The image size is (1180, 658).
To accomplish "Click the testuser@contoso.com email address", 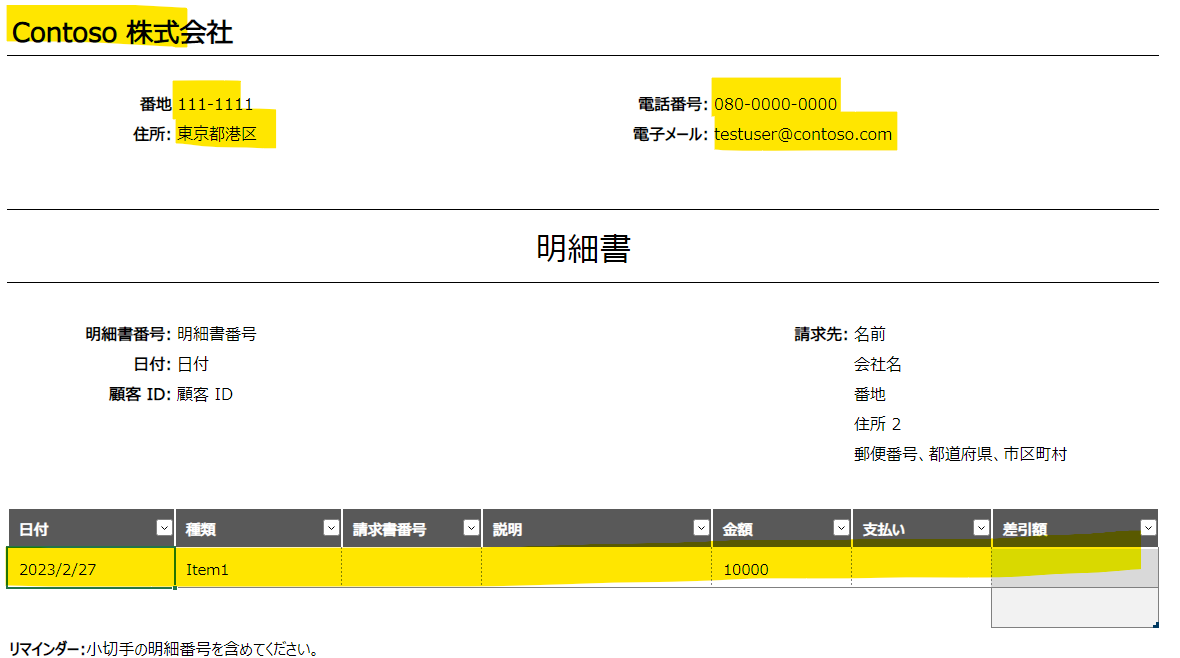I will pyautogui.click(x=803, y=134).
